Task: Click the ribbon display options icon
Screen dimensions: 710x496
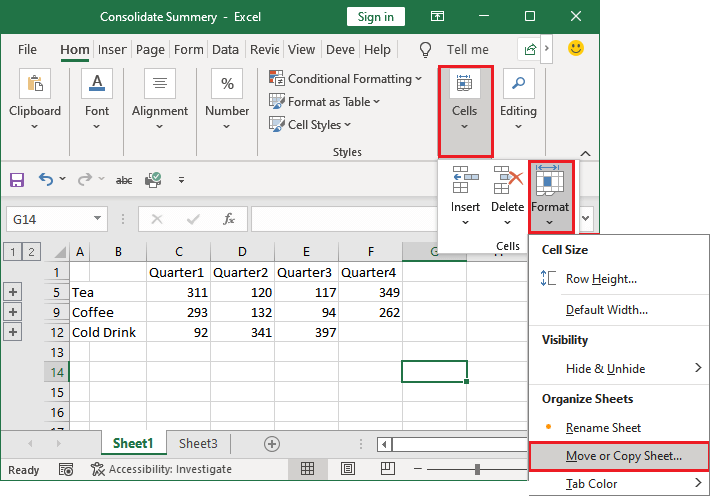Action: tap(437, 17)
